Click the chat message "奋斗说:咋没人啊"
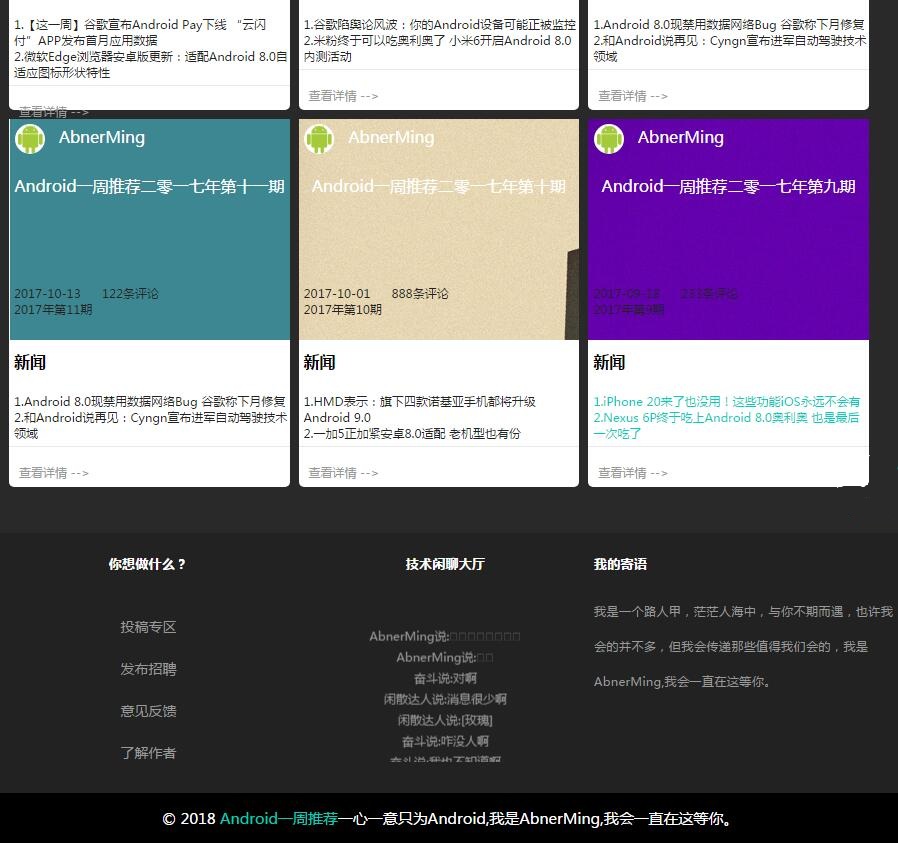This screenshot has height=843, width=898. pos(445,742)
